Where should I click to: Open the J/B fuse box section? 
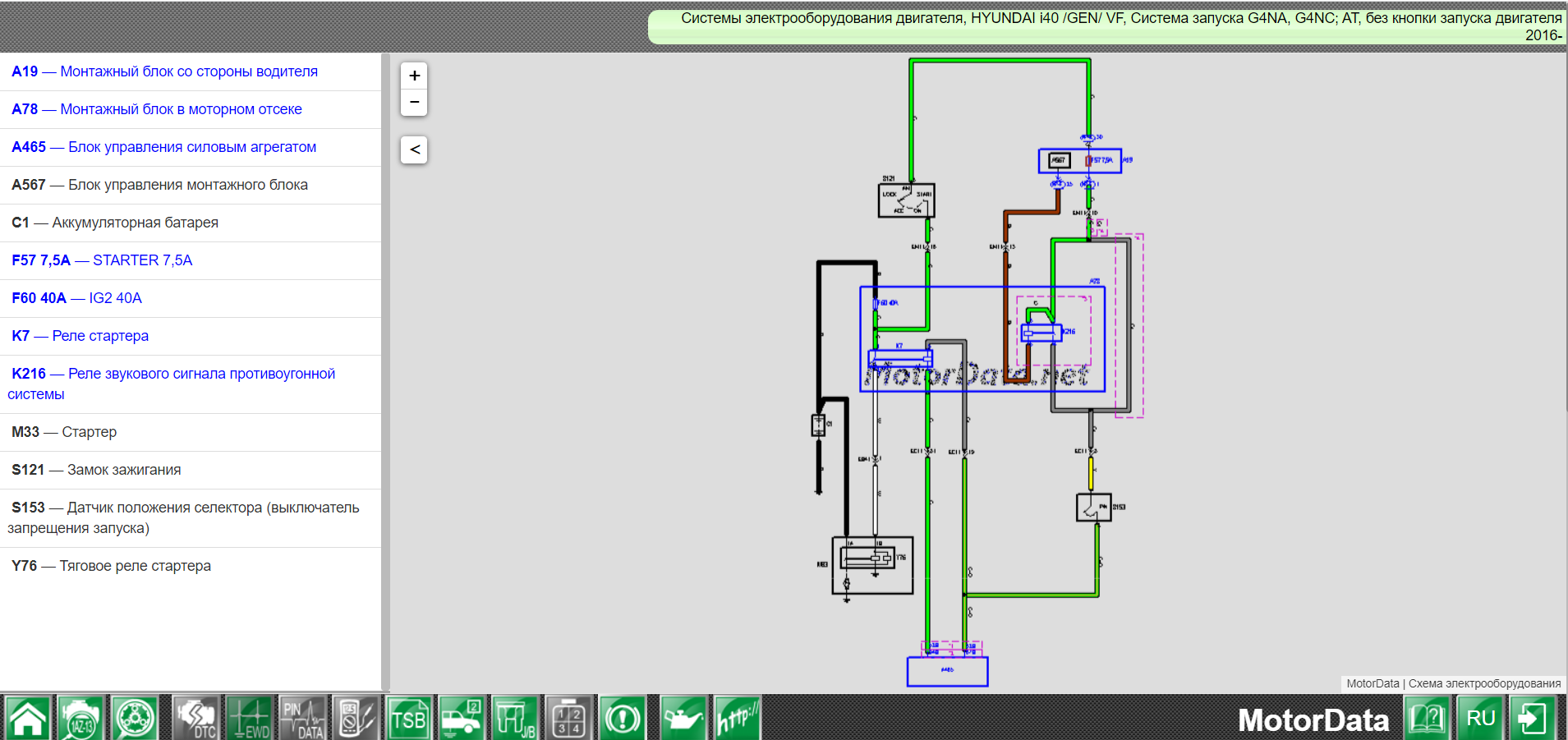pyautogui.click(x=515, y=718)
